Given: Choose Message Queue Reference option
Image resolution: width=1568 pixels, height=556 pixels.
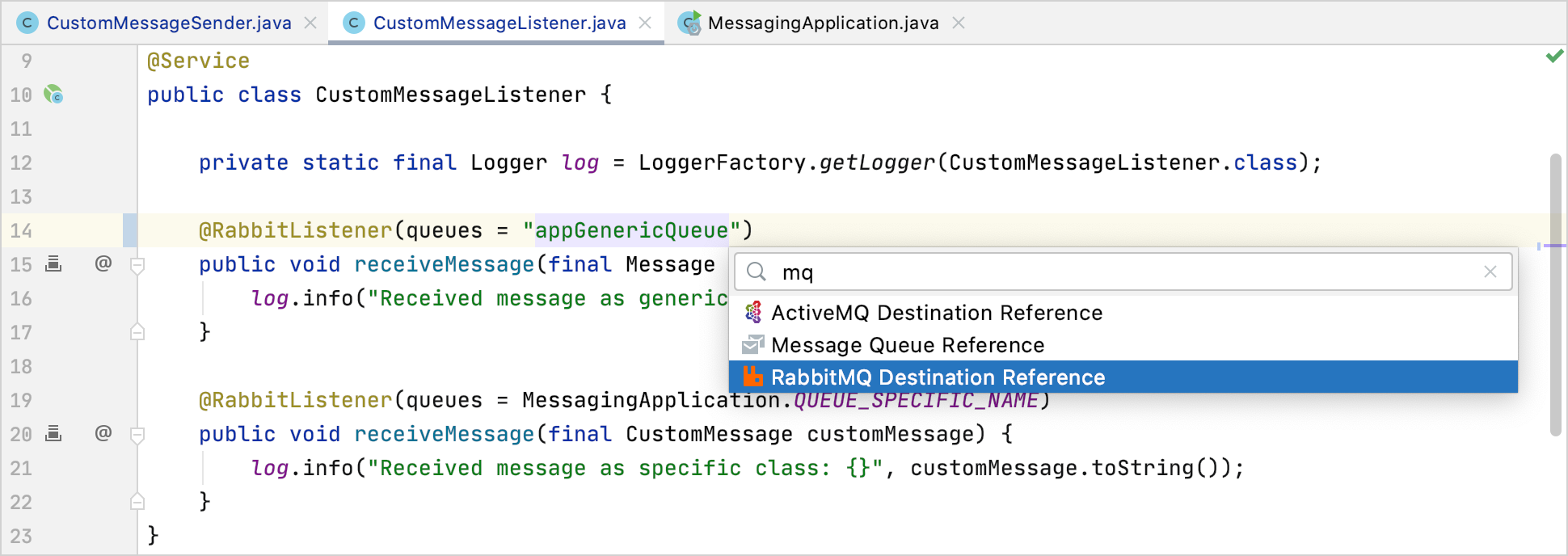Looking at the screenshot, I should [907, 345].
